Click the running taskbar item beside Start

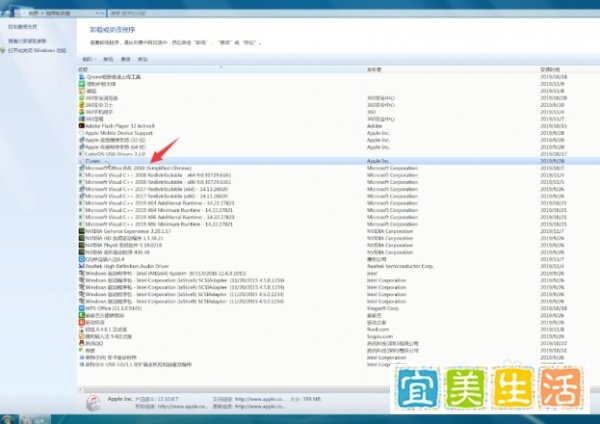tap(33, 420)
